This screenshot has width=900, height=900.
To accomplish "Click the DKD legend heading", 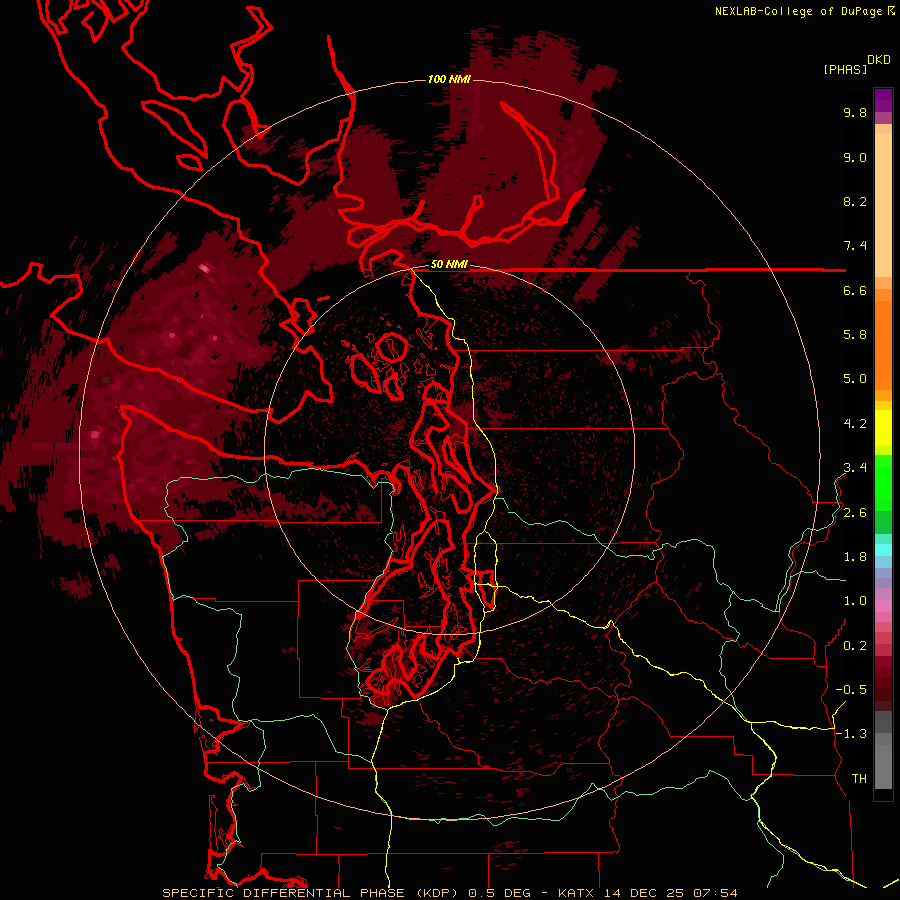I will [x=879, y=60].
